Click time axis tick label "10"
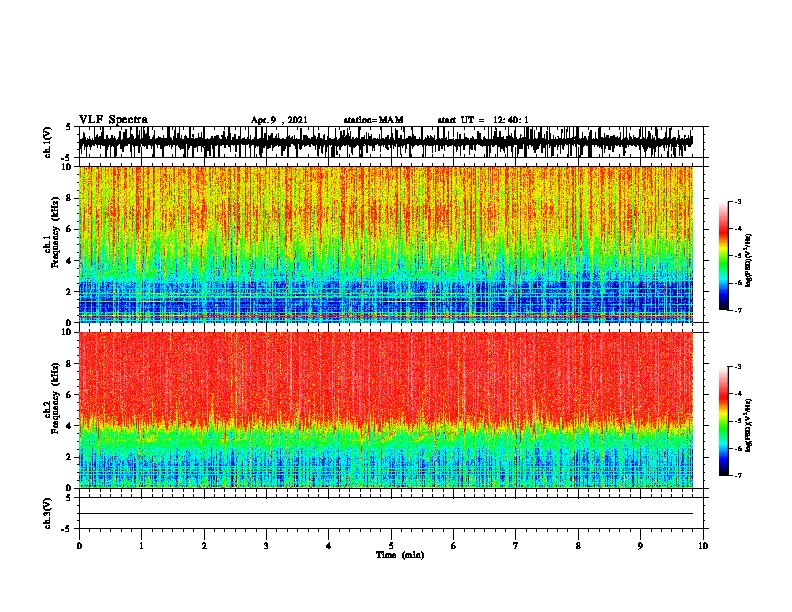This screenshot has height=612, width=792. [703, 546]
